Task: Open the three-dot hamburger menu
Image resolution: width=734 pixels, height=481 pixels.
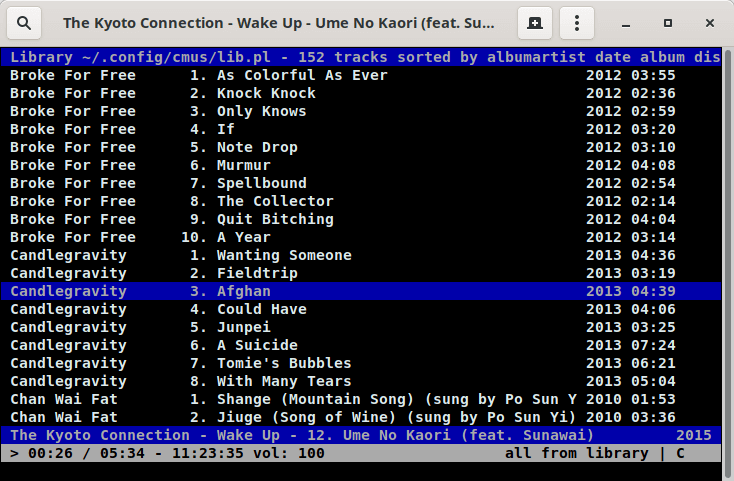Action: tap(577, 23)
